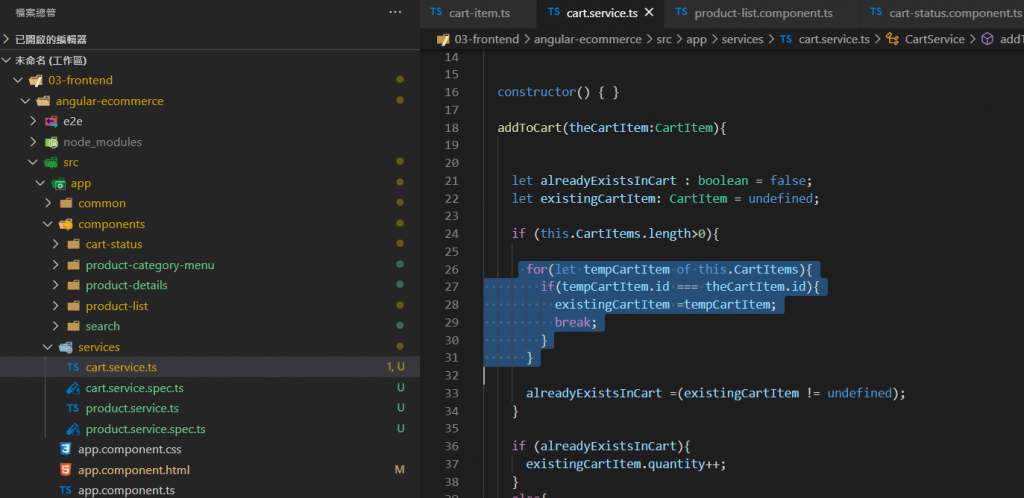Collapse the angular-ecommerce folder chevron

pos(25,101)
